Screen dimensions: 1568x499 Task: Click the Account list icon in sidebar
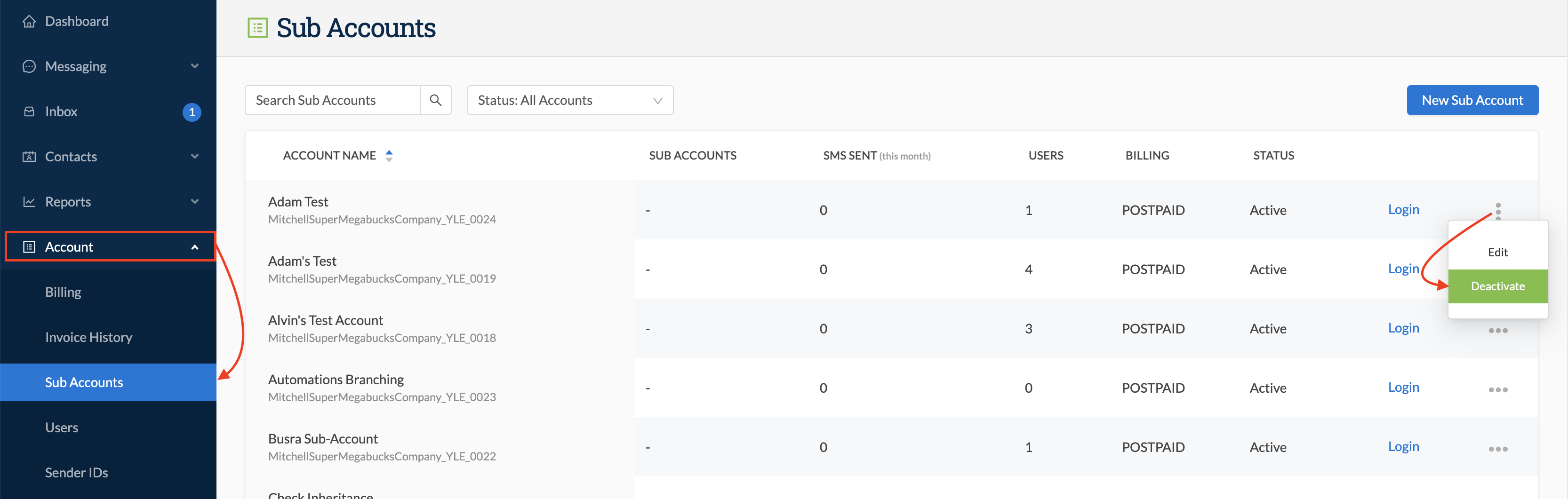click(29, 246)
